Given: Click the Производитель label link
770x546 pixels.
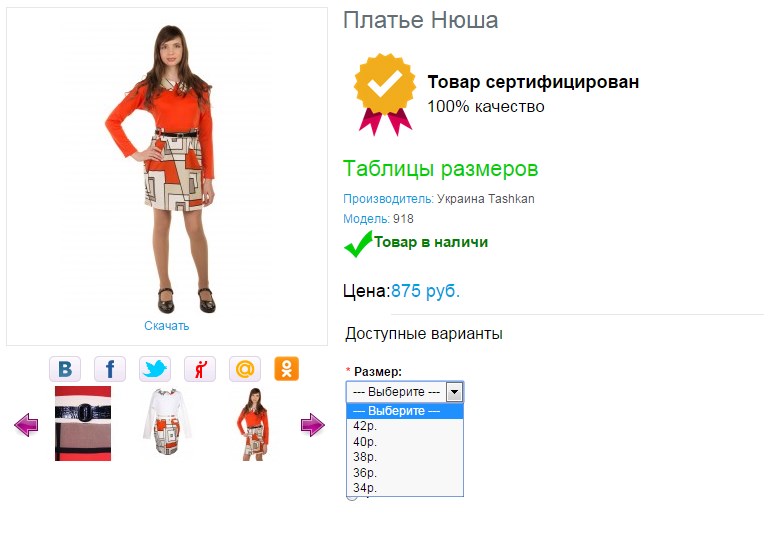Looking at the screenshot, I should click(x=388, y=199).
